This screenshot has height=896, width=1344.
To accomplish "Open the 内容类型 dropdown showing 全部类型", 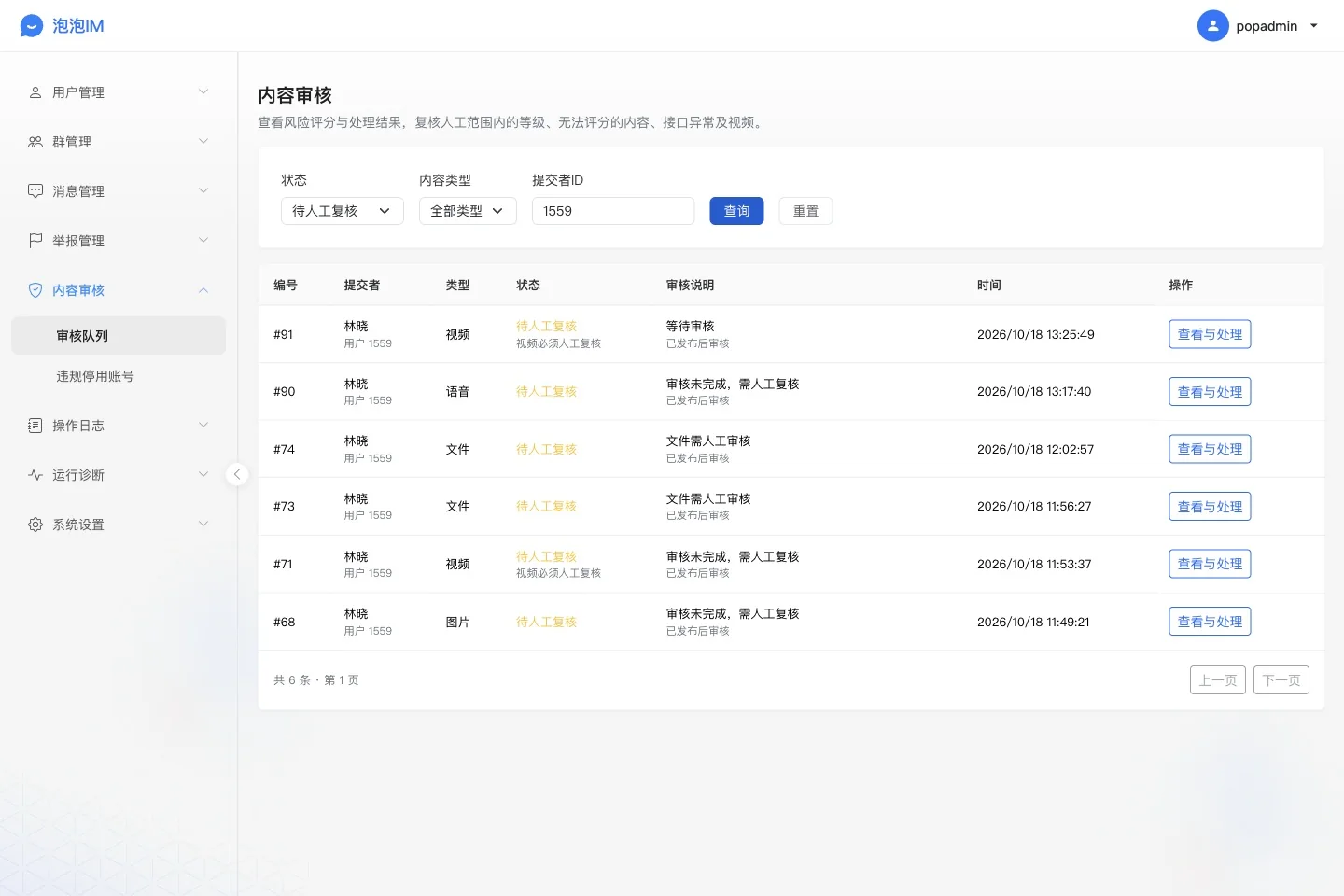I will click(x=468, y=211).
